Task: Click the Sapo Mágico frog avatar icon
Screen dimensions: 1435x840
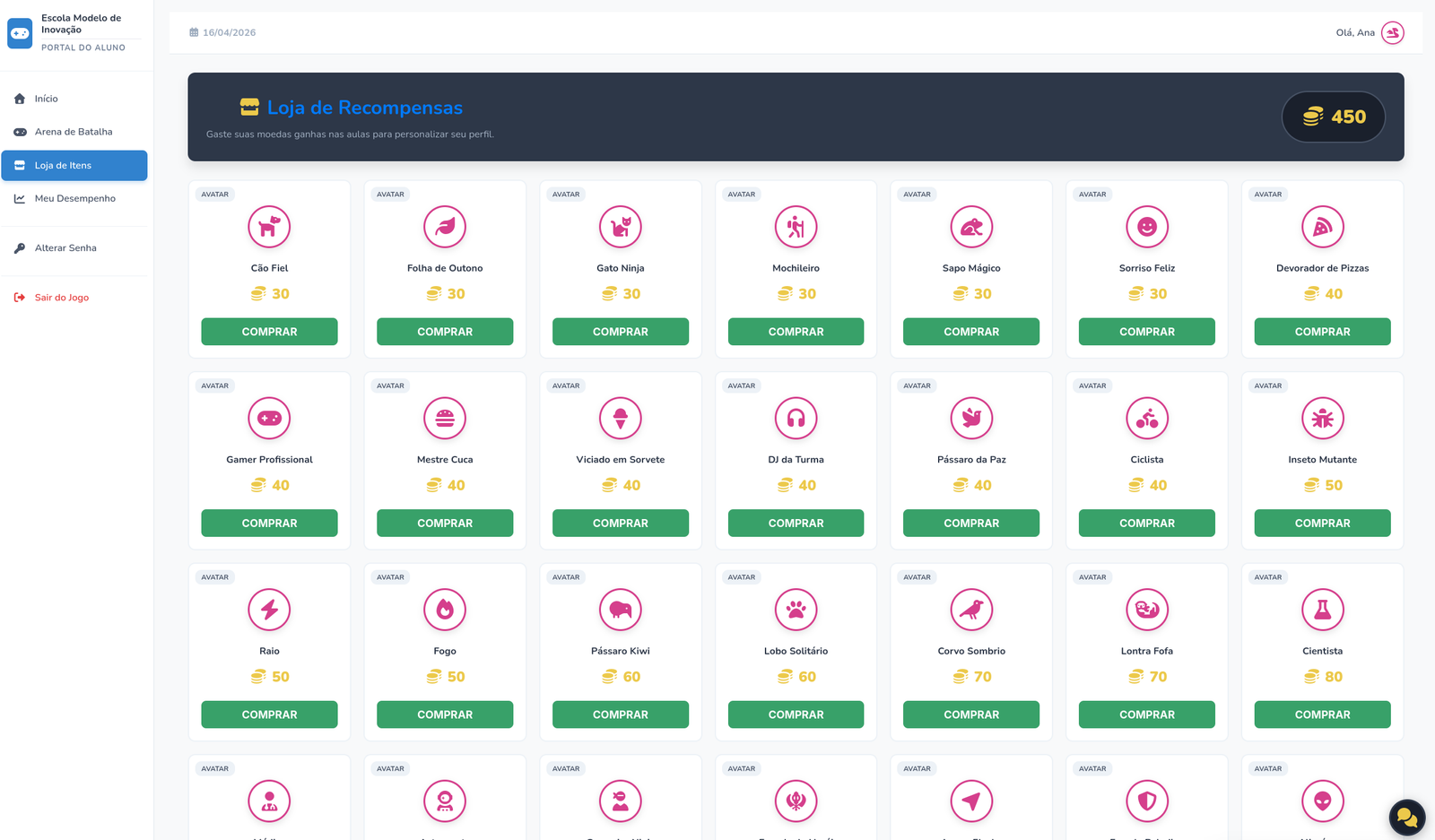Action: (971, 227)
